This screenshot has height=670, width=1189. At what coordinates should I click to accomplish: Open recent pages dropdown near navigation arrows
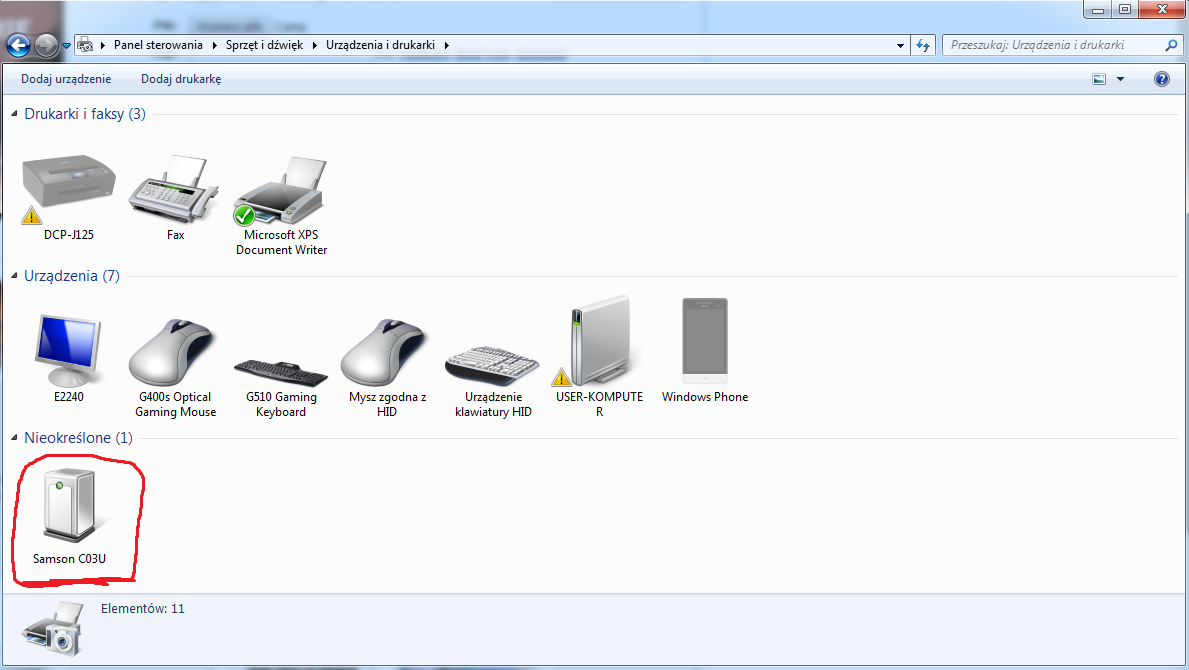coord(67,46)
